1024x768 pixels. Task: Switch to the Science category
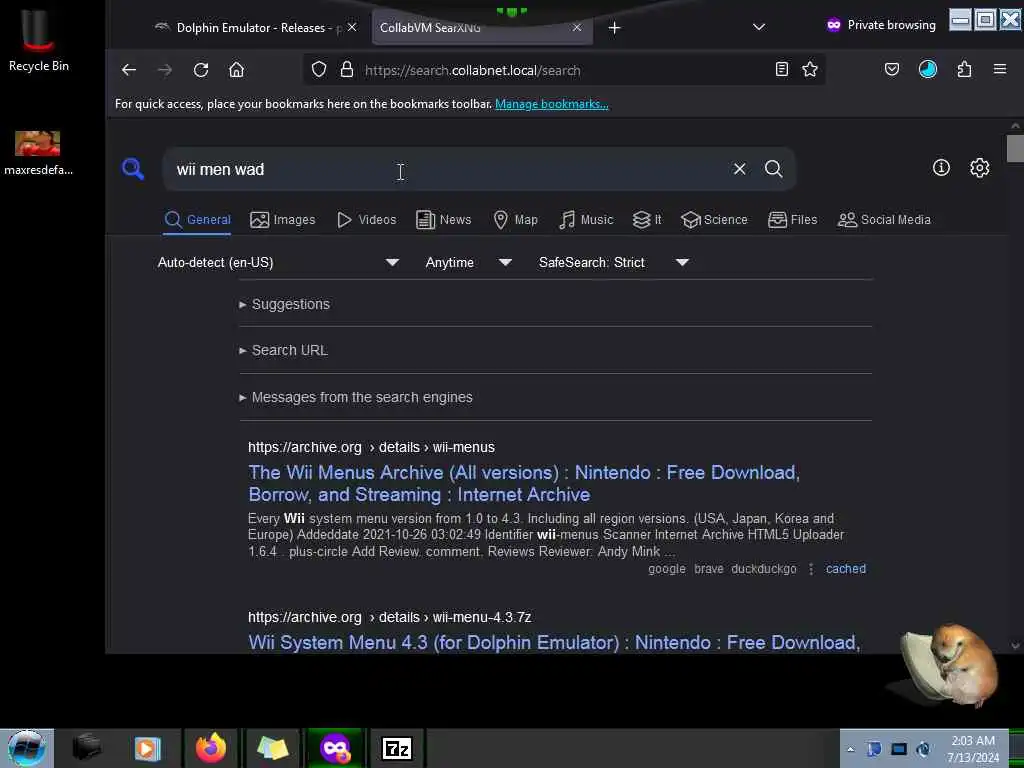tap(714, 220)
